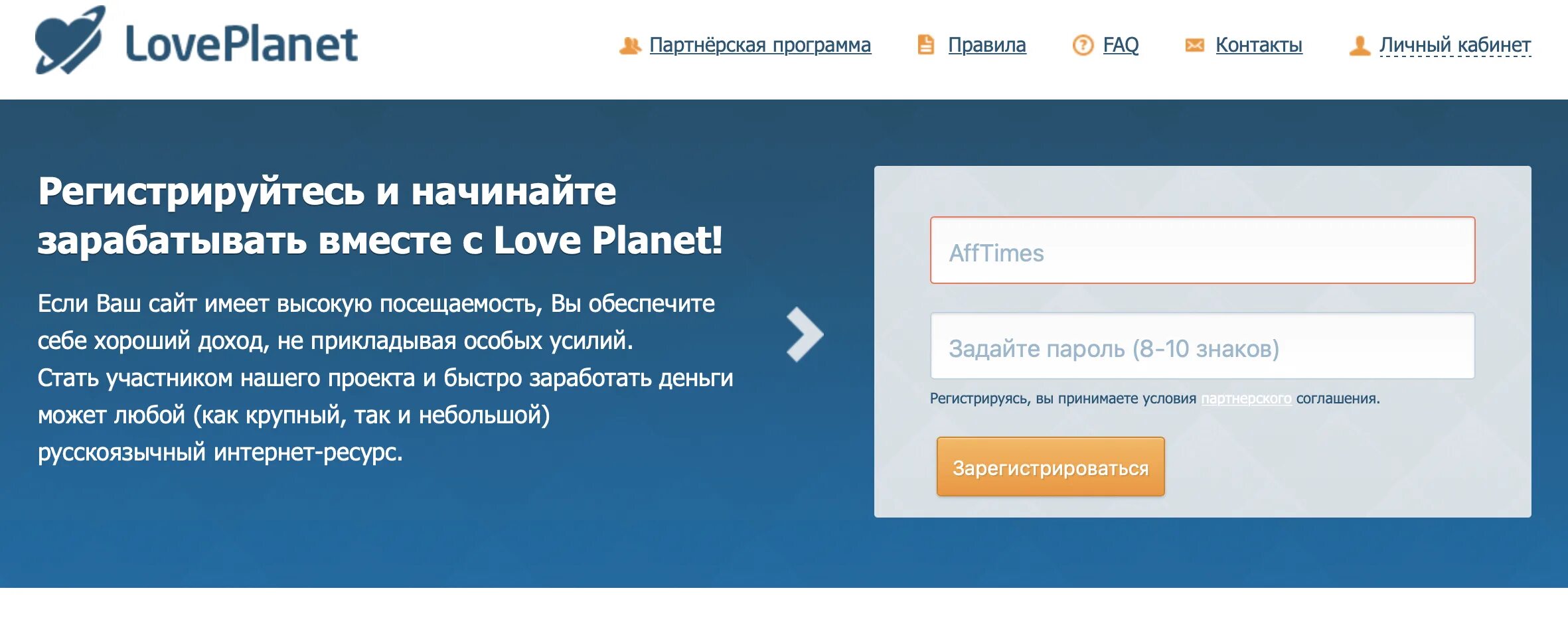
Task: Open the Партнёрская программа menu link
Action: pos(760,45)
